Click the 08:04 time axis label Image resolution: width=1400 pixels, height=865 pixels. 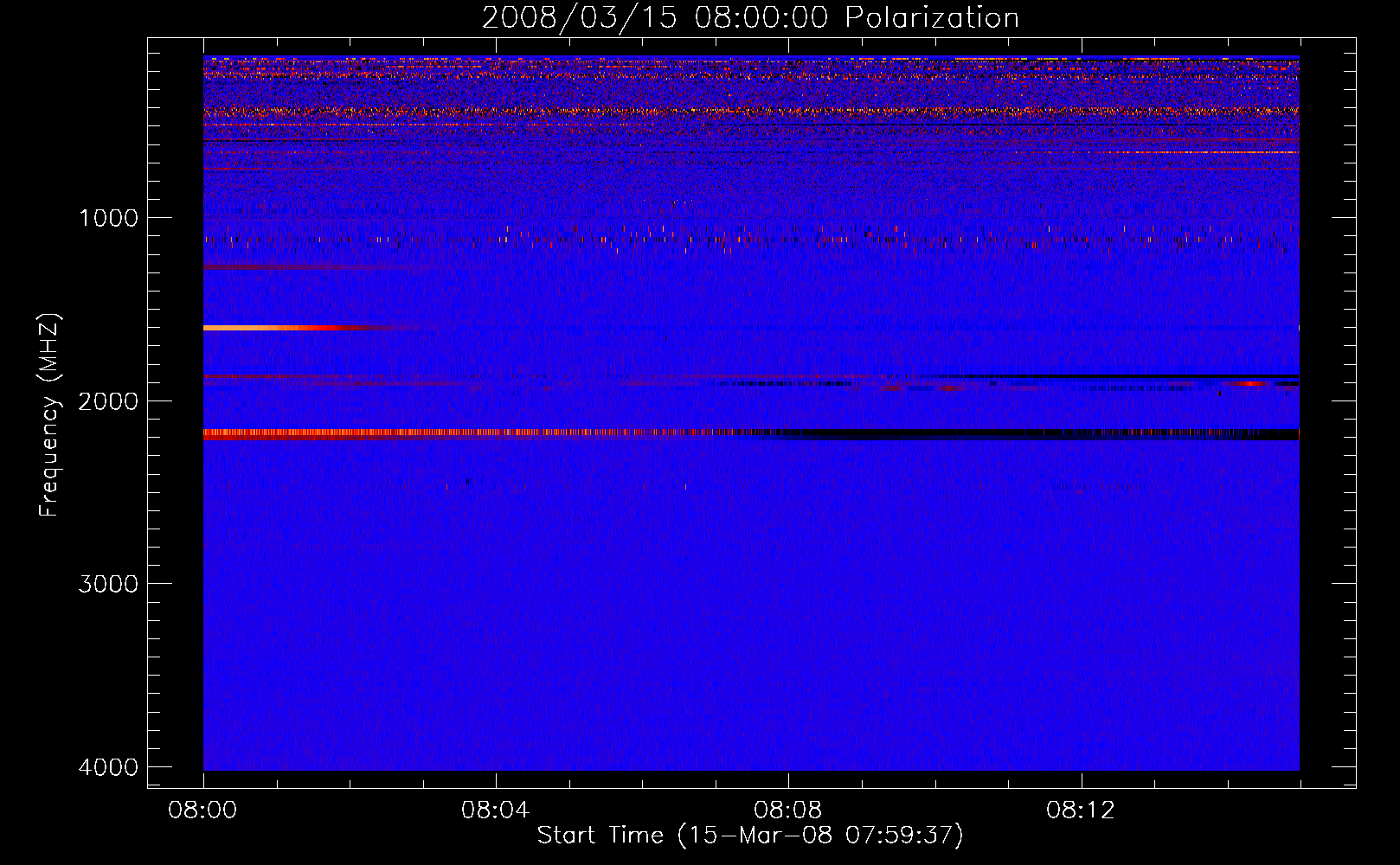[496, 811]
